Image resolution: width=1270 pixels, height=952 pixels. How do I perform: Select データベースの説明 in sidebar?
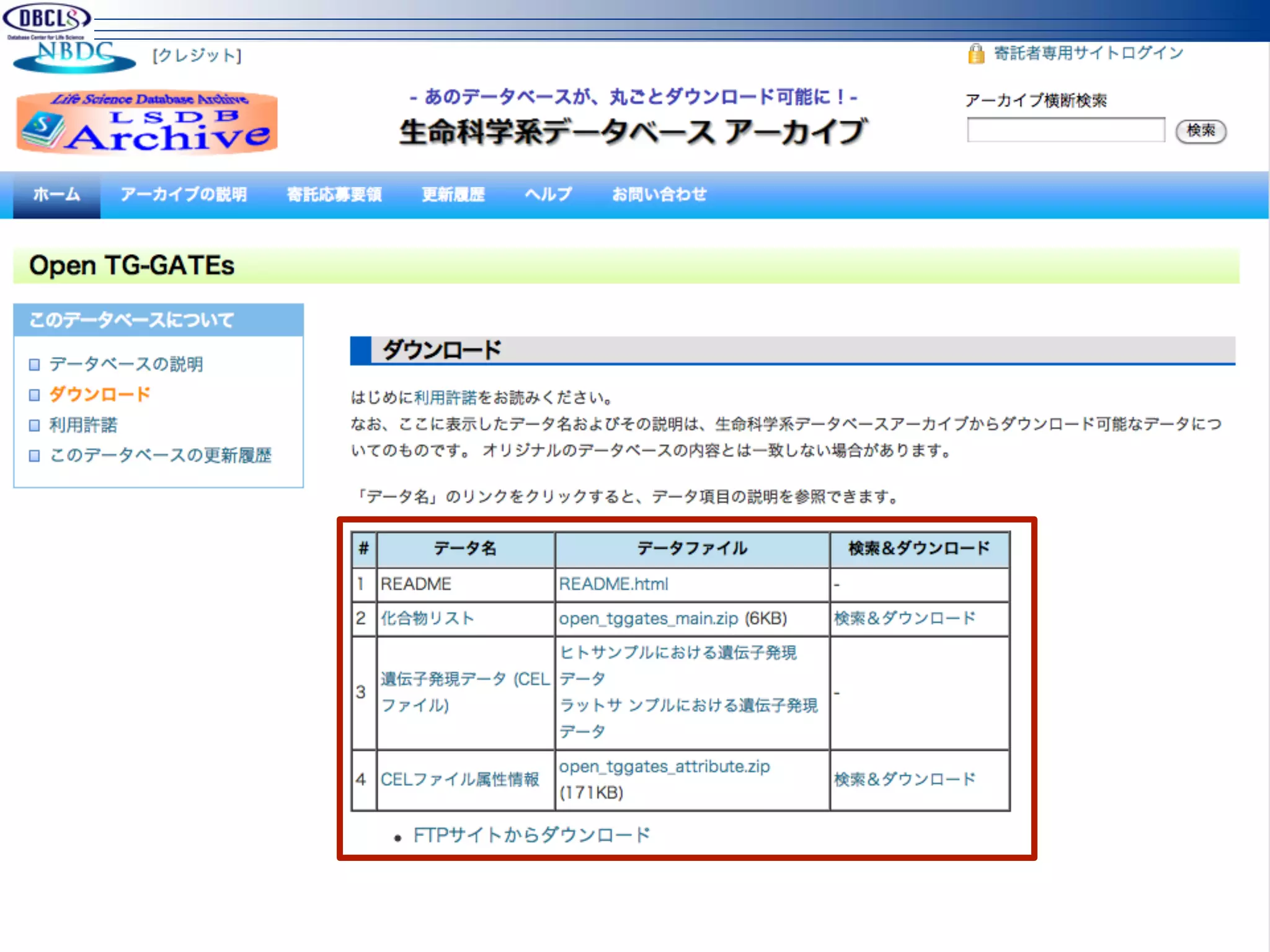[126, 364]
